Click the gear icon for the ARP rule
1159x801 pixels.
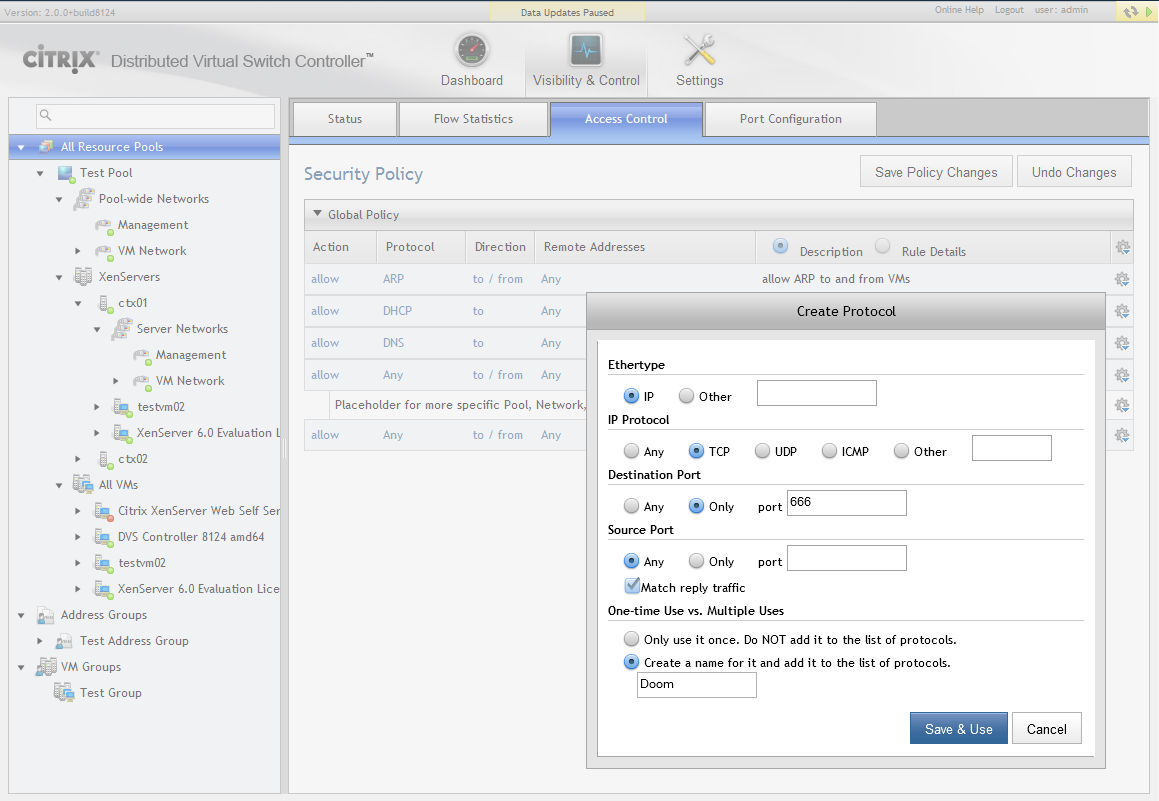[1122, 279]
